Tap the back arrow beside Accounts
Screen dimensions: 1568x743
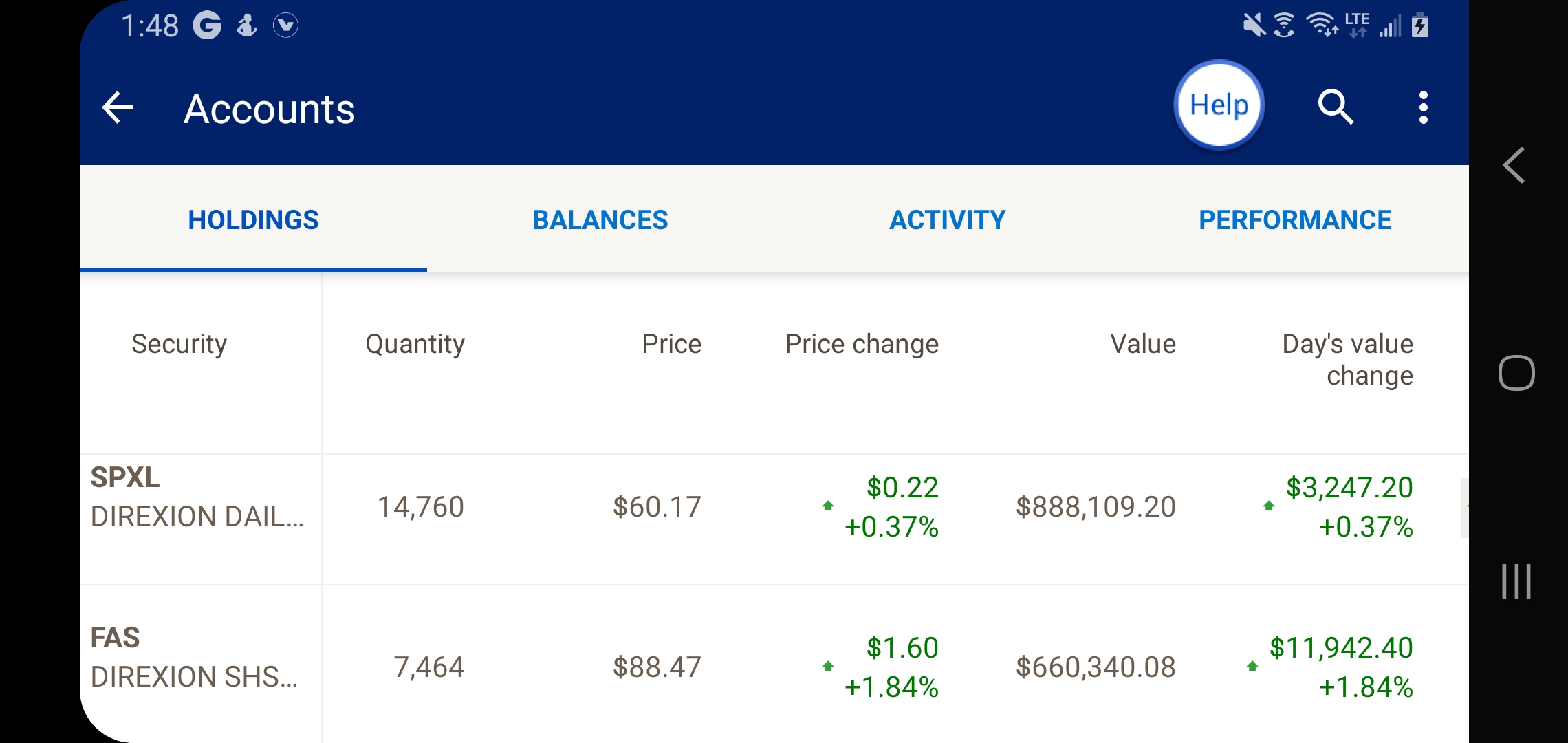pos(118,108)
